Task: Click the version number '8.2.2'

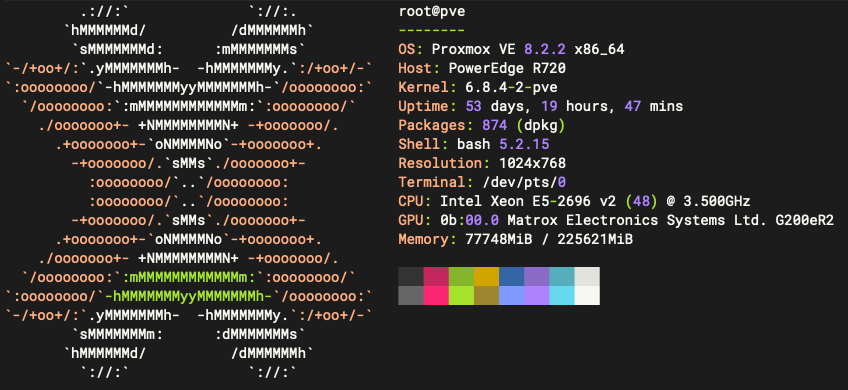Action: tap(545, 49)
